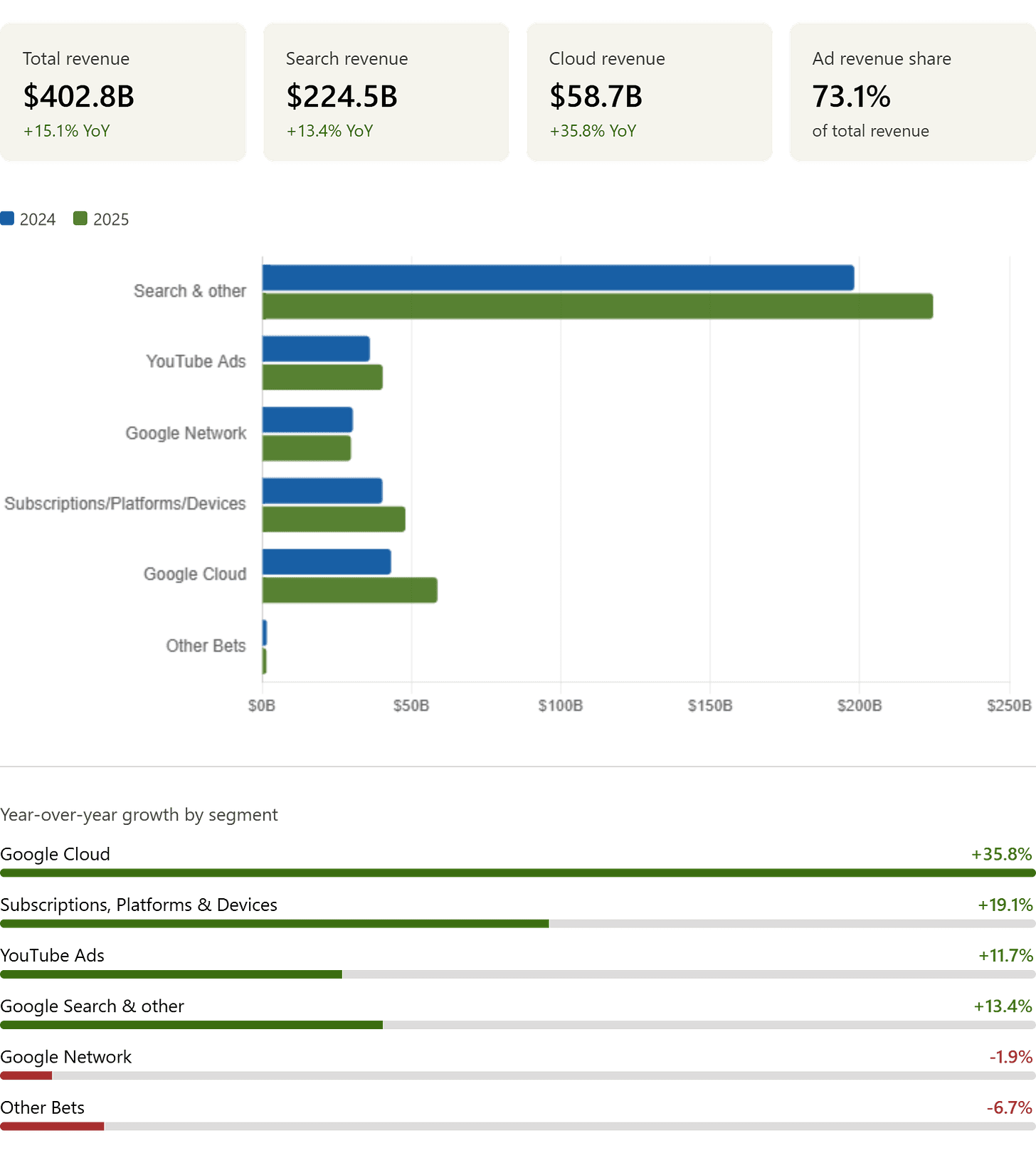Click the Google Search & other growth bar
The height and width of the screenshot is (1153, 1036).
tap(518, 1025)
